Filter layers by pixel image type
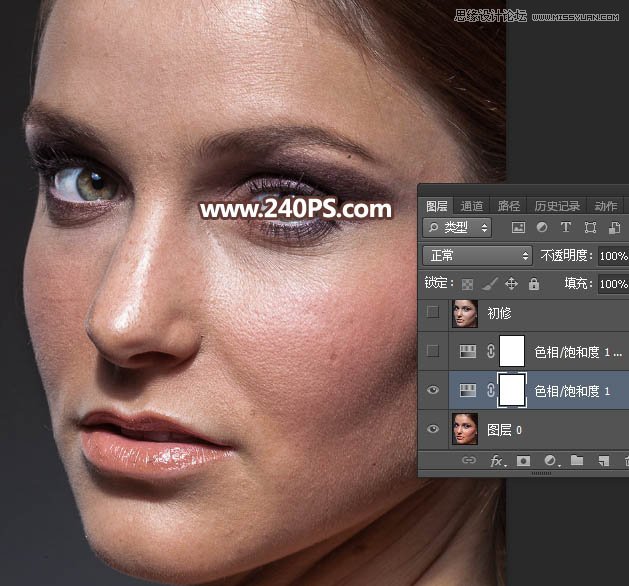Image resolution: width=629 pixels, height=586 pixels. (x=518, y=227)
